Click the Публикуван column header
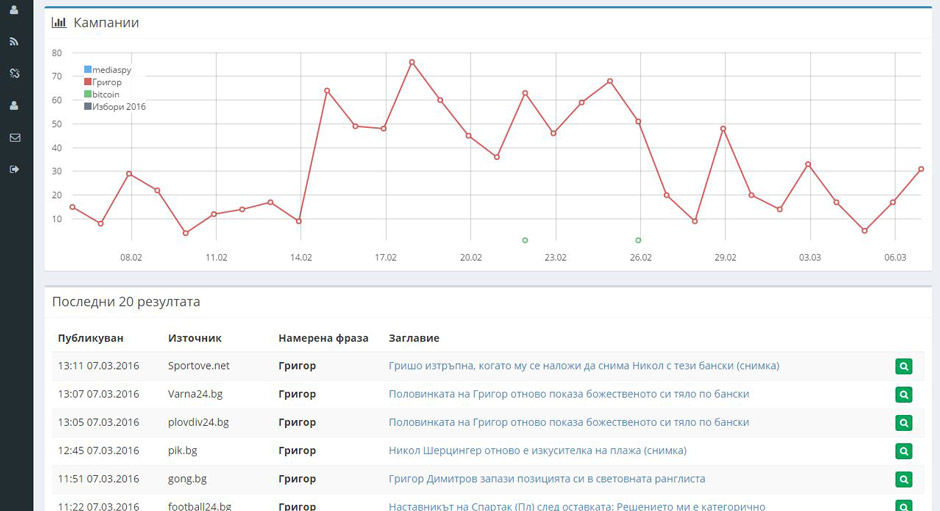 [x=91, y=338]
